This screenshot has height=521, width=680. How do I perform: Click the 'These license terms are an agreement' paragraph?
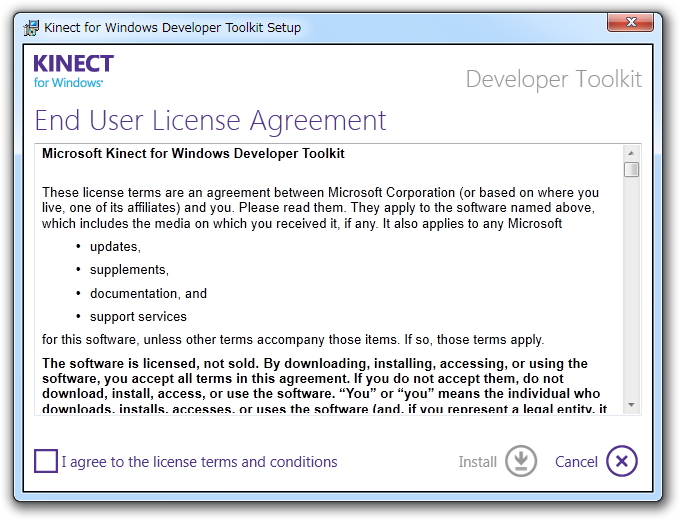[320, 208]
